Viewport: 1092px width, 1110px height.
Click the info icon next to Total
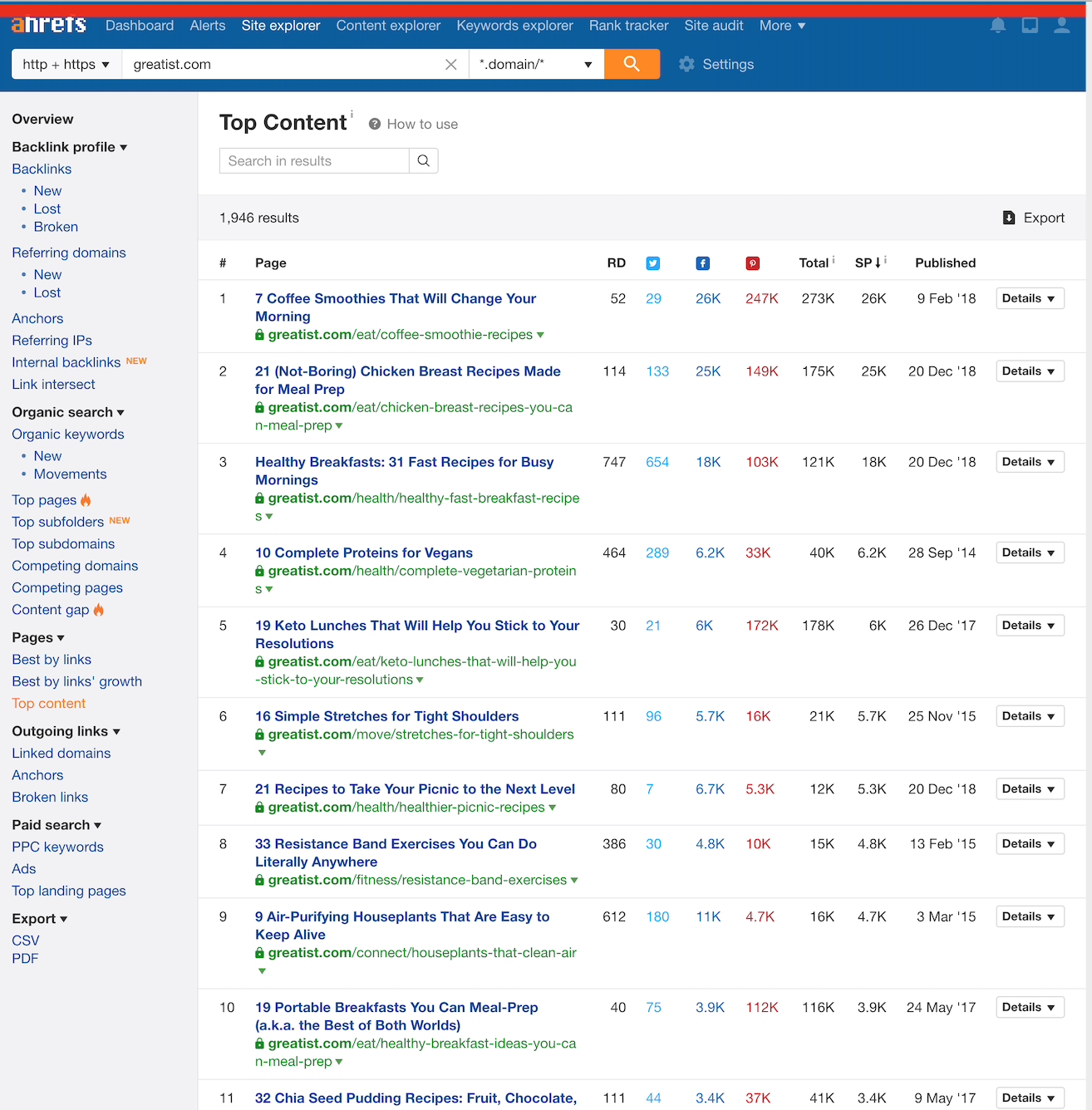pos(834,260)
